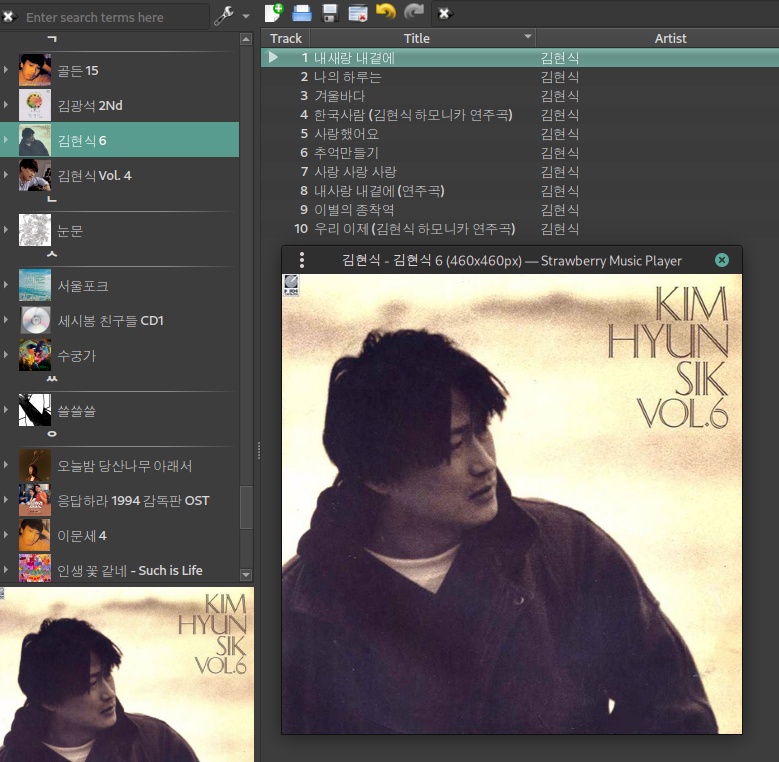
Task: Select the 수궁가 album cover thumbnail
Action: click(35, 355)
